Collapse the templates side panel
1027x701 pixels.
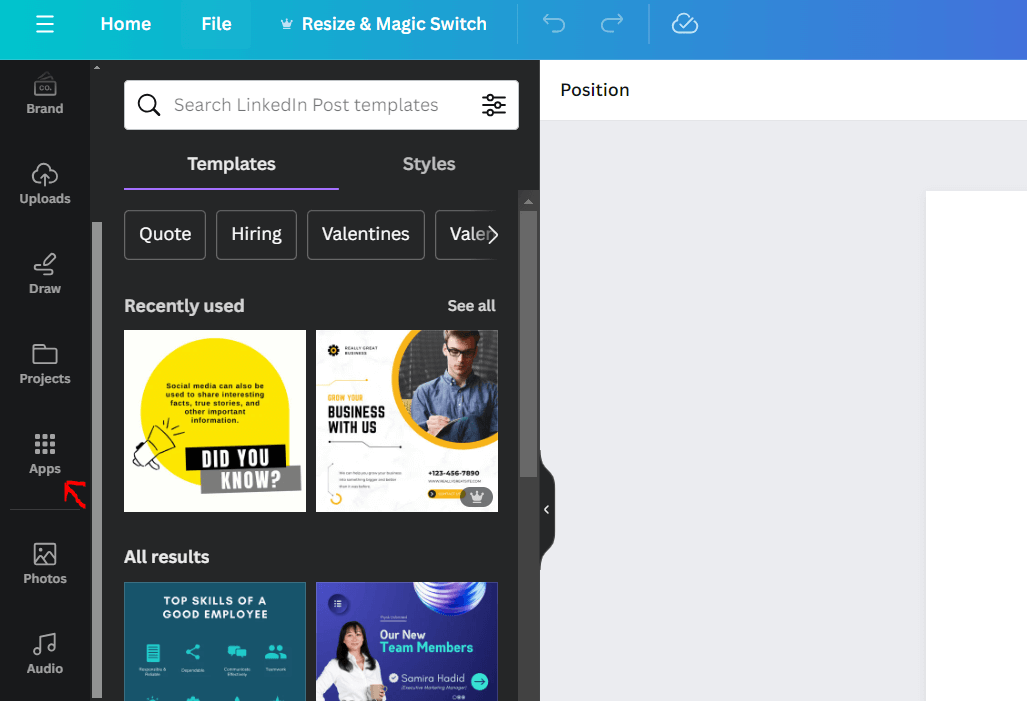click(545, 508)
